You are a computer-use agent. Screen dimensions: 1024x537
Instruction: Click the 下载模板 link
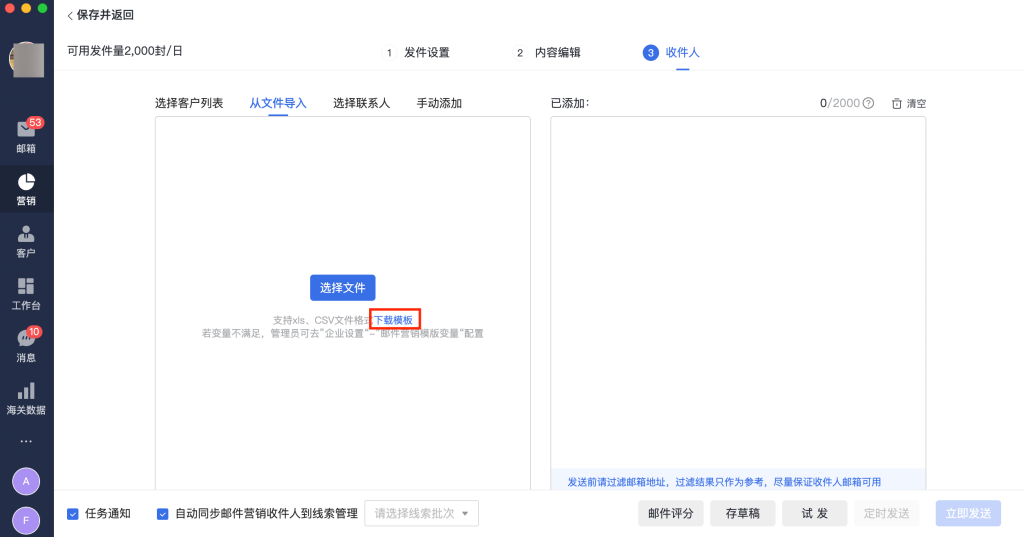[x=393, y=320]
